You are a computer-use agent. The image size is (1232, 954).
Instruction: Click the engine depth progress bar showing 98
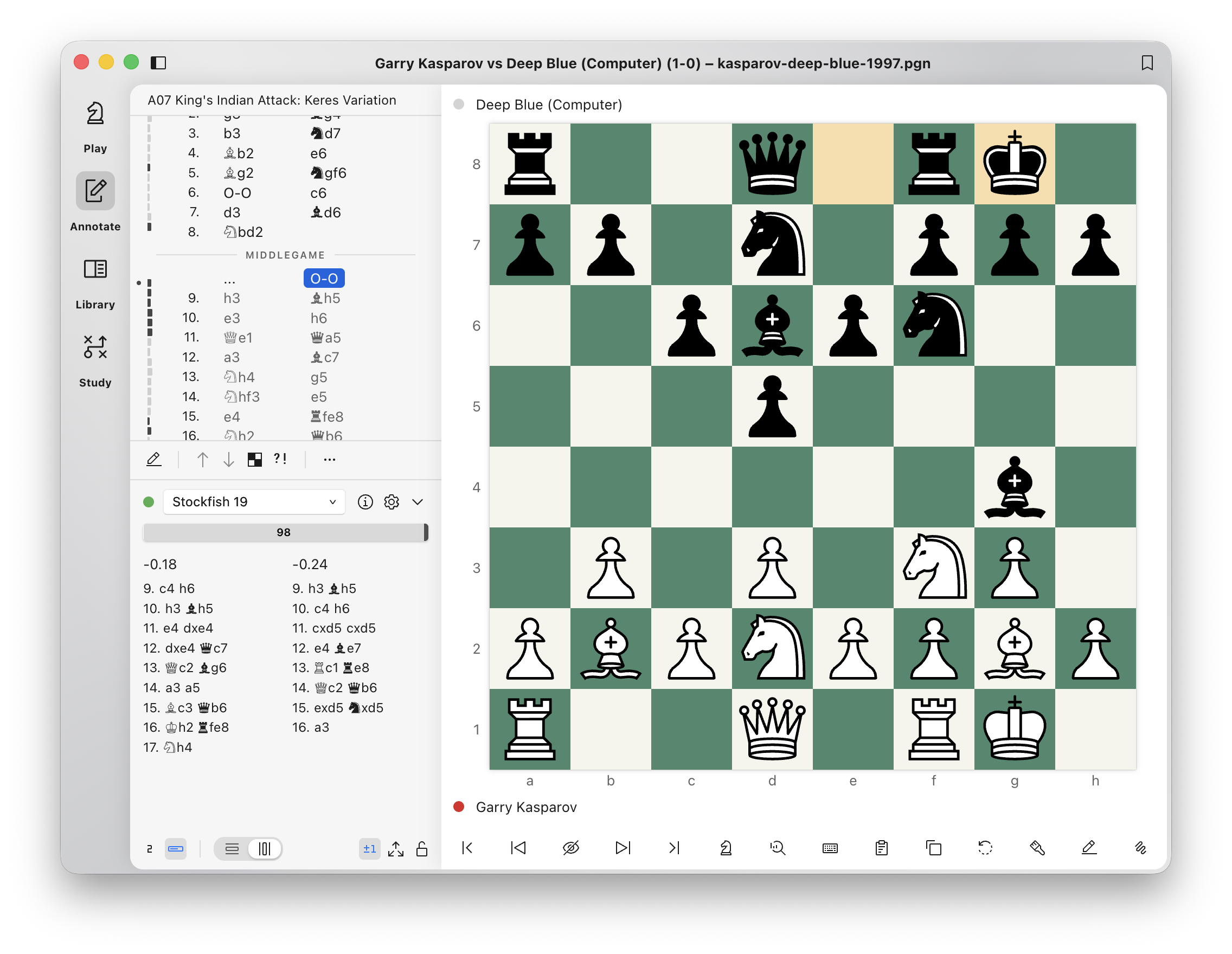[x=285, y=532]
